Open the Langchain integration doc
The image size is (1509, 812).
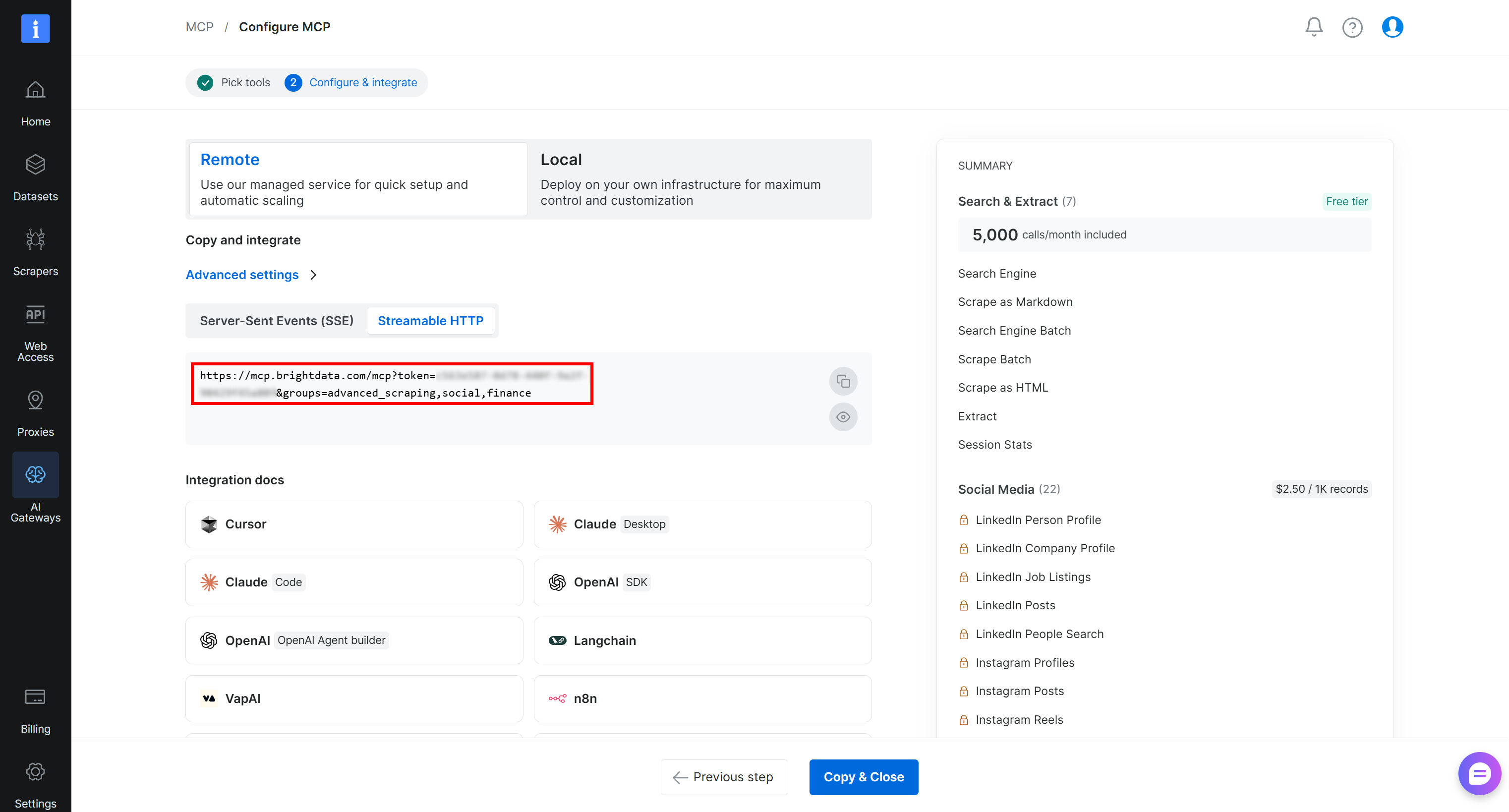(x=702, y=640)
